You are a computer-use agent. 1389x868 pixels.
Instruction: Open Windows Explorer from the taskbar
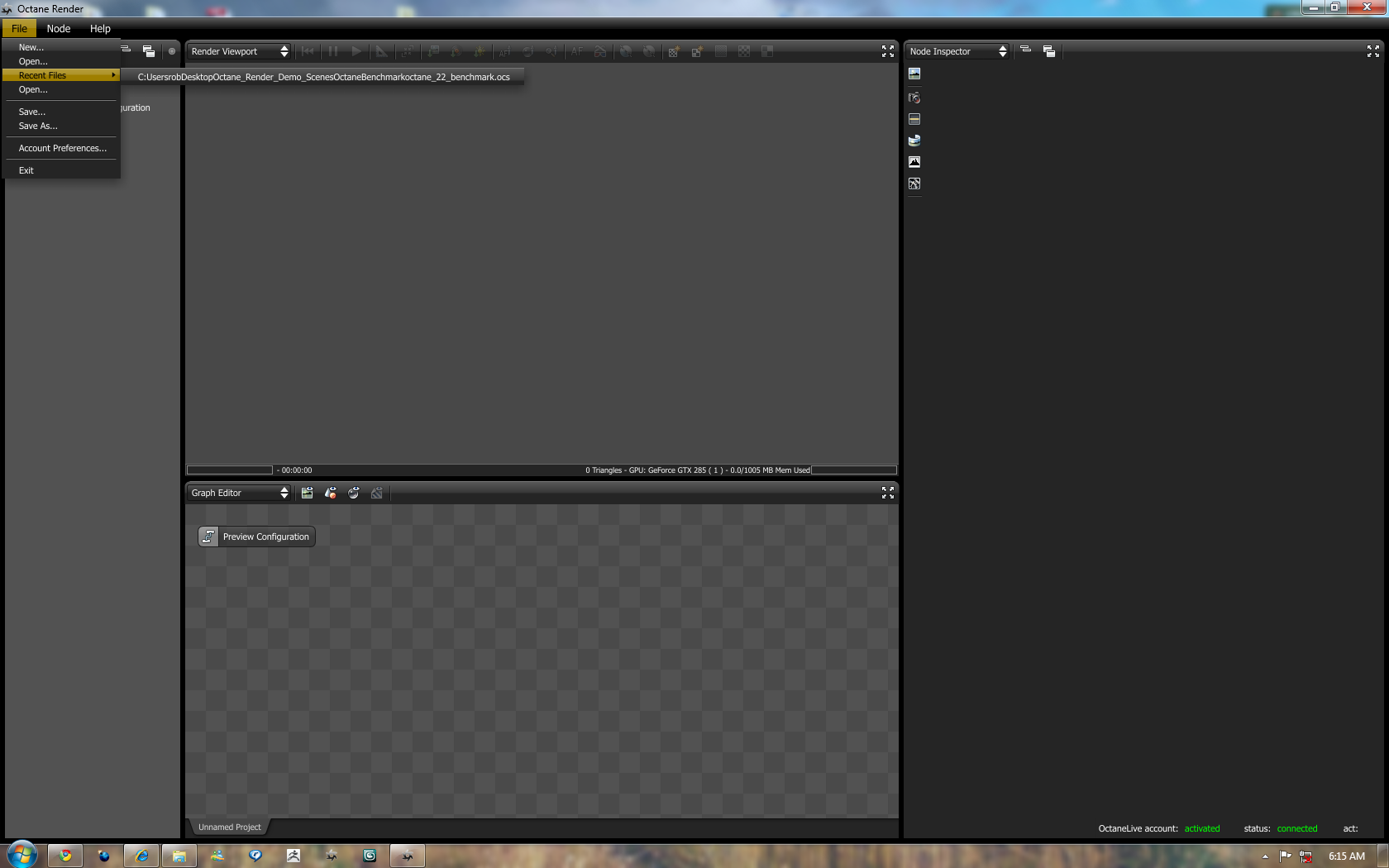point(179,856)
